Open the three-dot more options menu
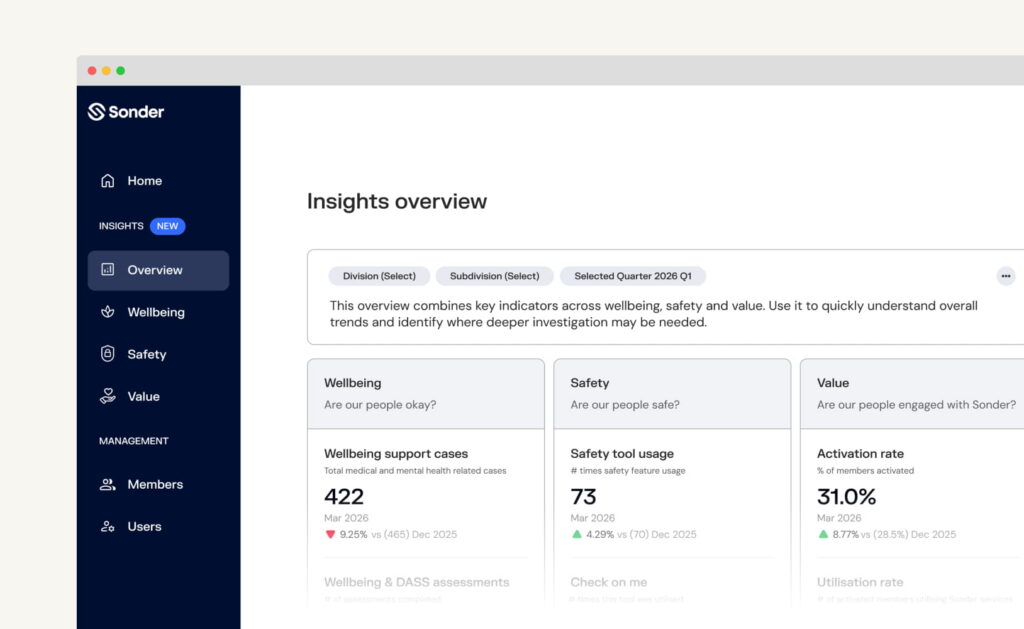Viewport: 1024px width, 629px height. 1005,276
